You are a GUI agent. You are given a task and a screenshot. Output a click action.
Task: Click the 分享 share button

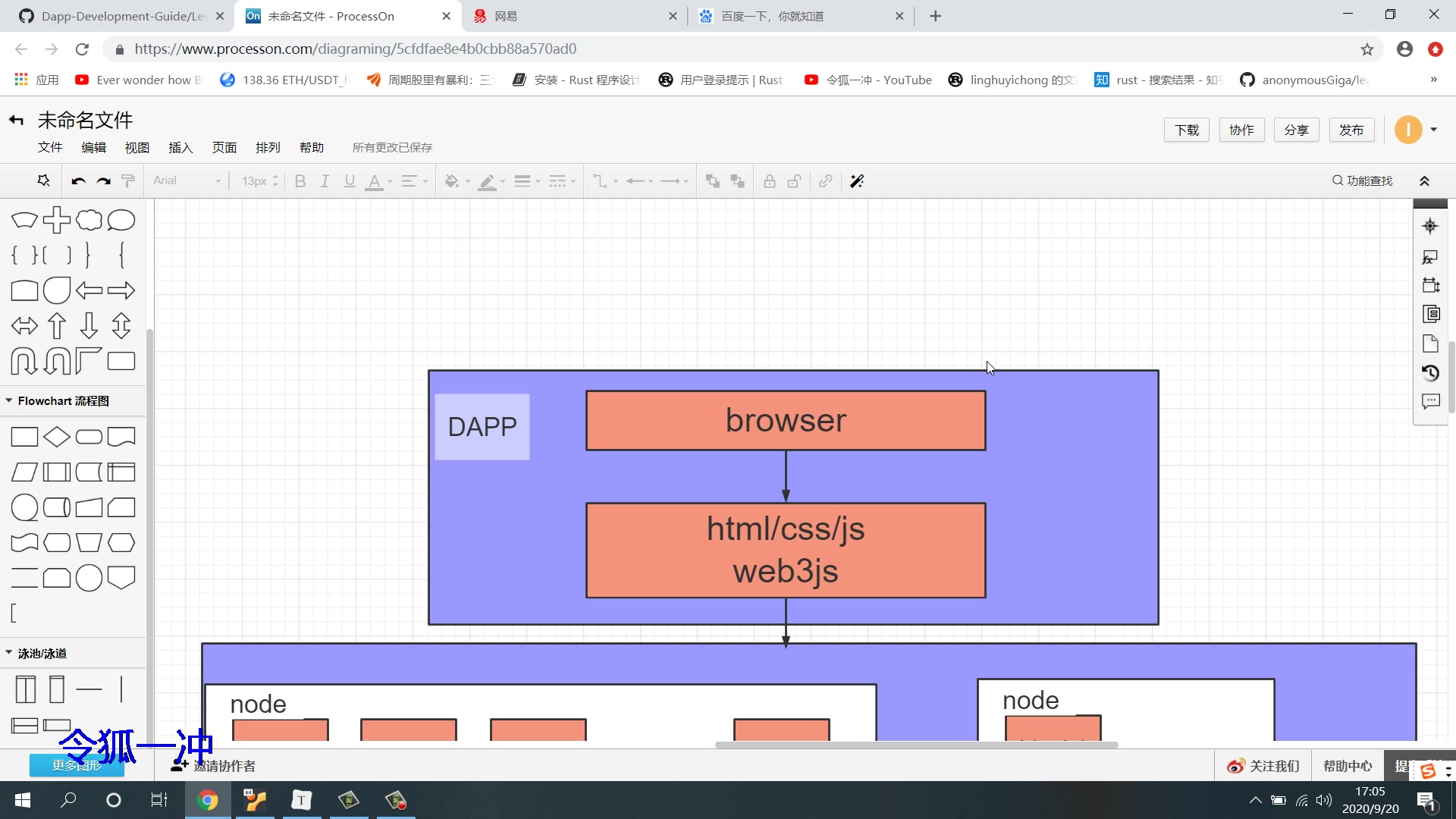pos(1296,130)
